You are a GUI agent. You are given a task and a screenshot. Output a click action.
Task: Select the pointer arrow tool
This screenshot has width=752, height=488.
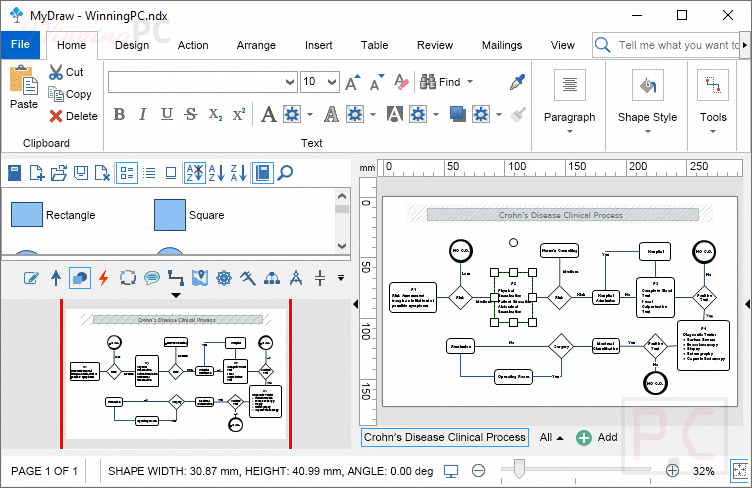pos(56,278)
